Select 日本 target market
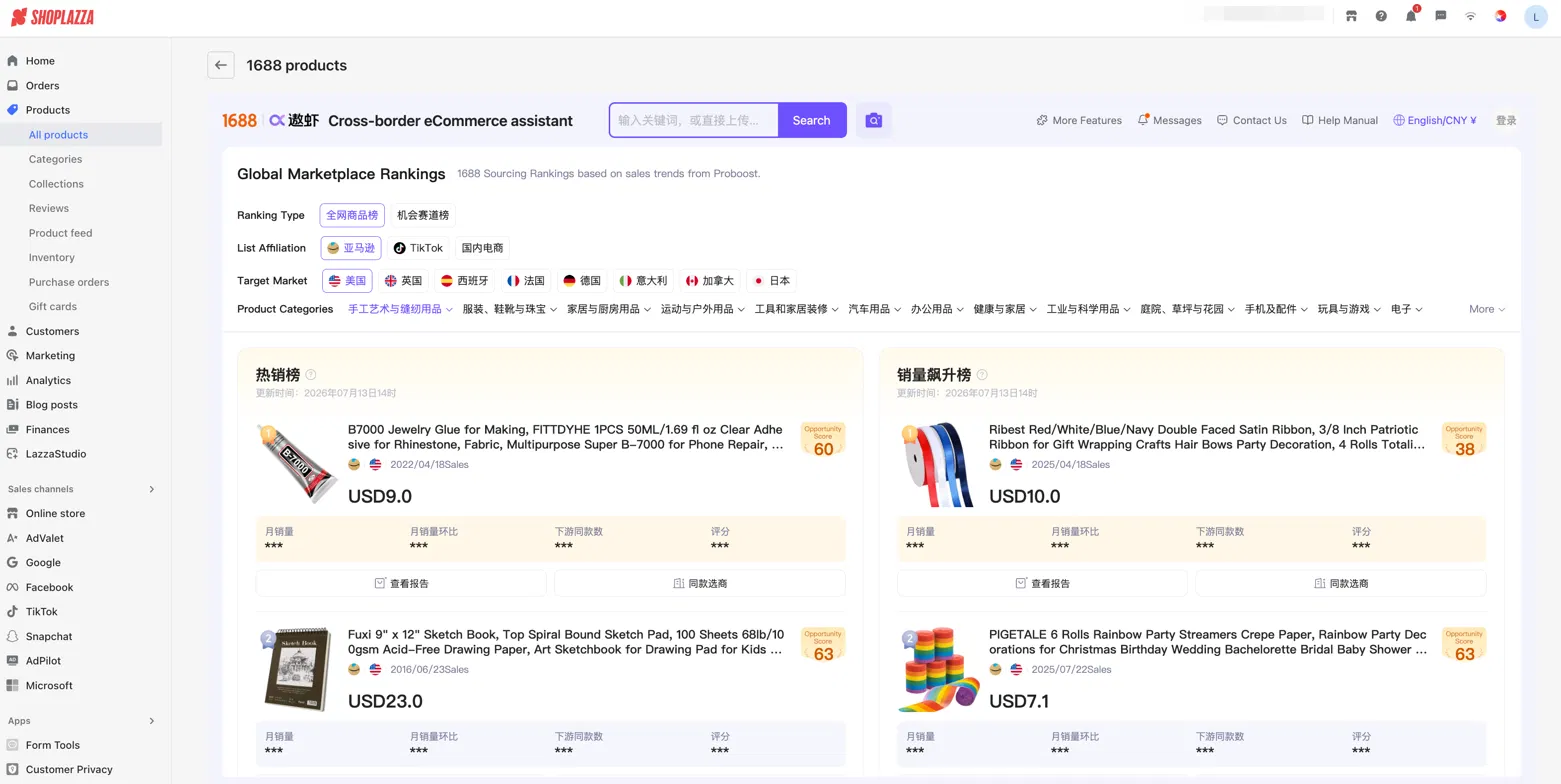Screen dimensions: 1561x784 [771, 281]
